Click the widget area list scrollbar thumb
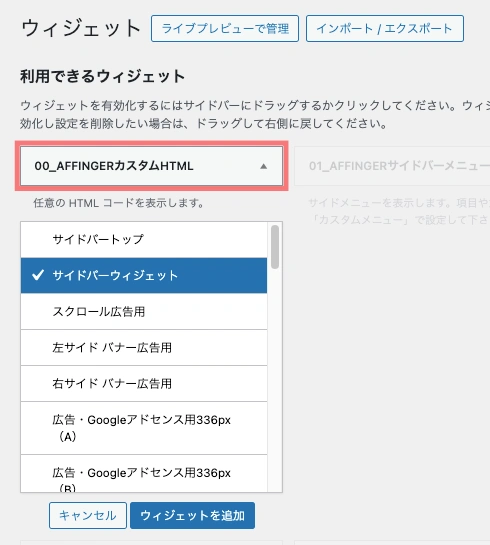The image size is (490, 545). coord(275,247)
